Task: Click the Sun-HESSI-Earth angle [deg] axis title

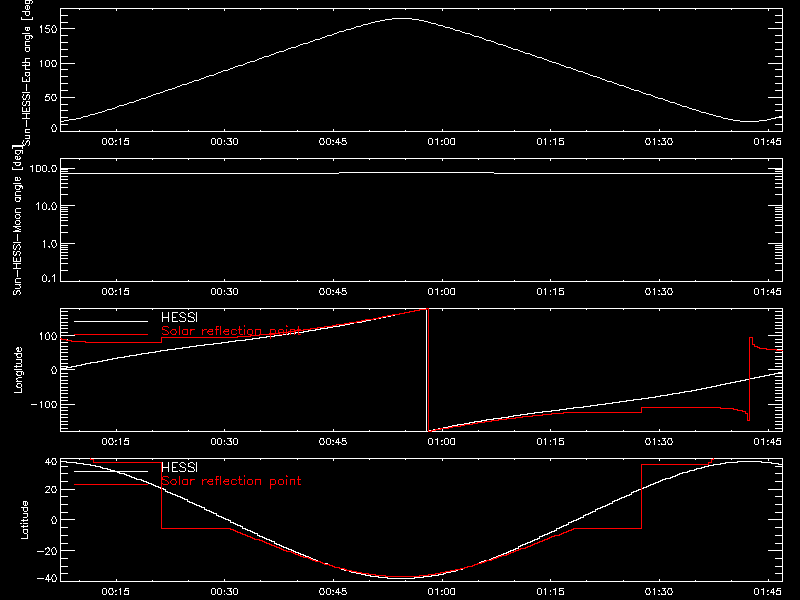Action: (x=27, y=73)
